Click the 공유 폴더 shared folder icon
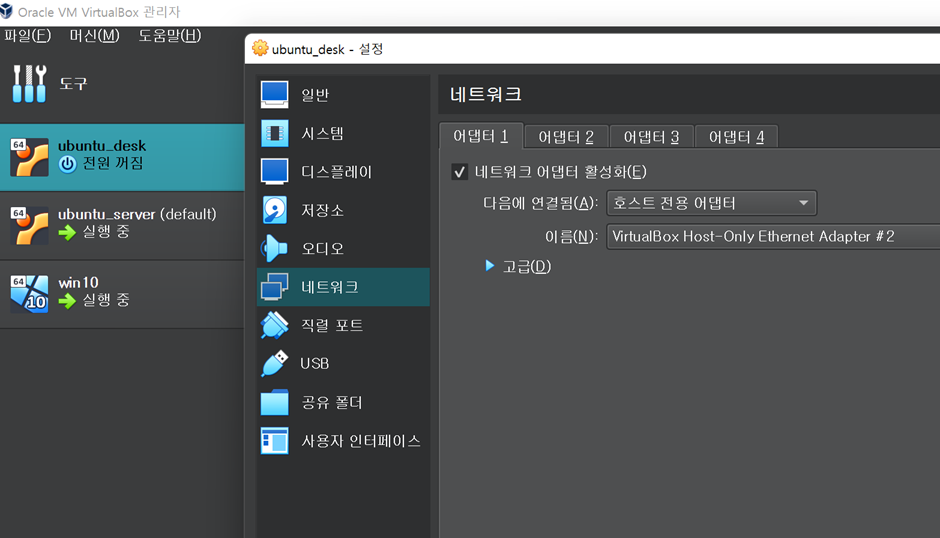Viewport: 940px width, 538px height. [275, 402]
